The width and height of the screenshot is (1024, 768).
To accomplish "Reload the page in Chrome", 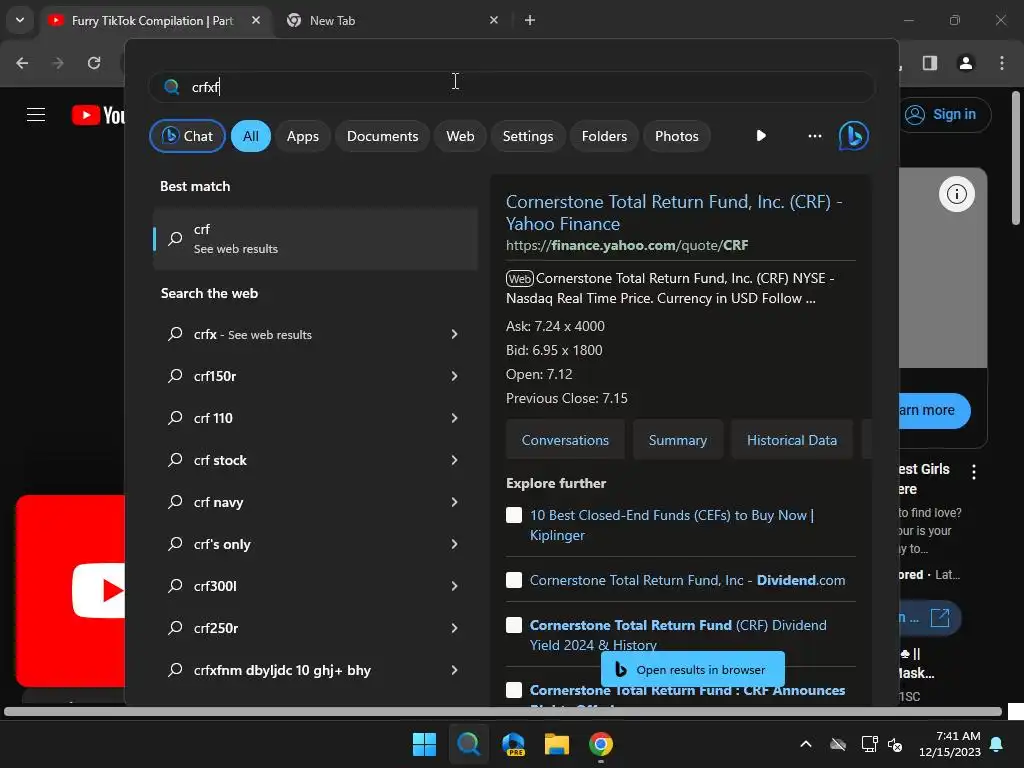I will click(x=94, y=63).
